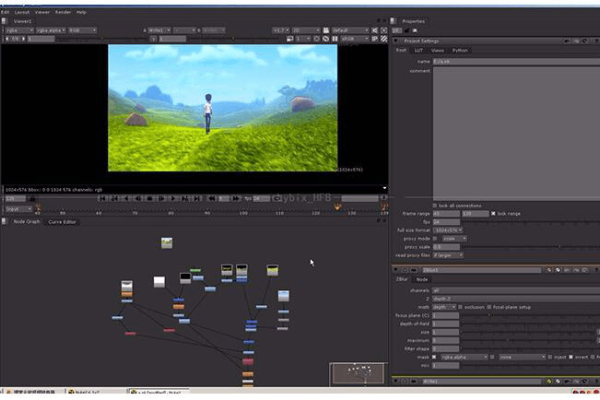Image resolution: width=600 pixels, height=400 pixels.
Task: Click the orange frame marker on timeline
Action: point(336,207)
